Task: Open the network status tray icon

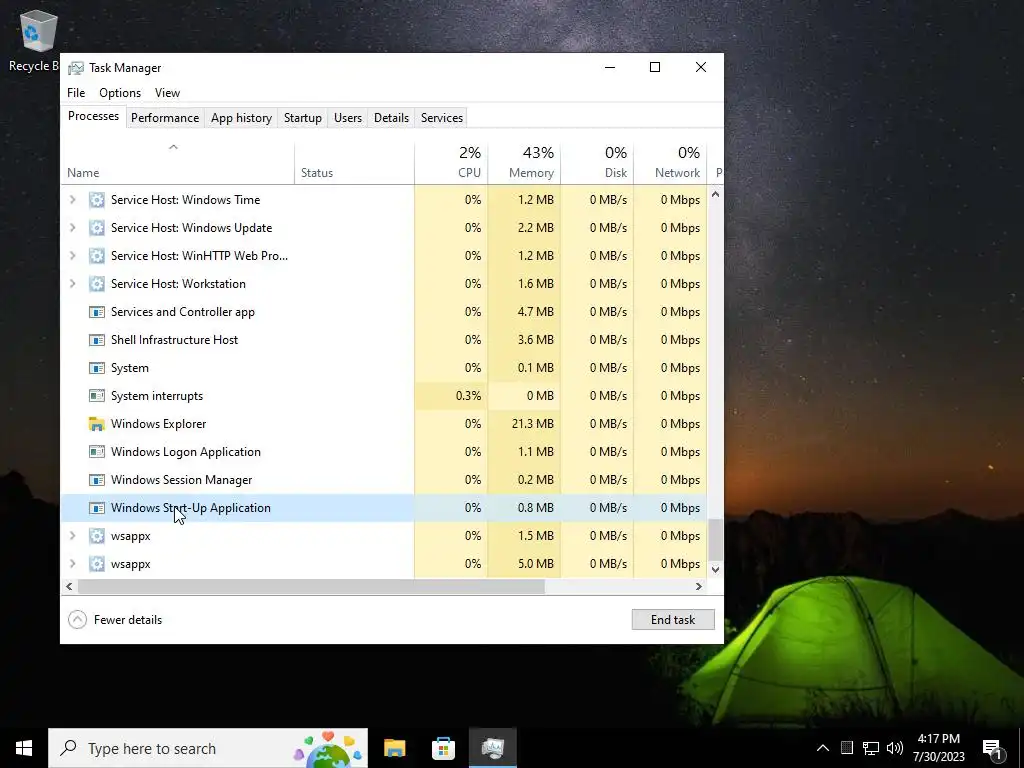Action: tap(871, 748)
